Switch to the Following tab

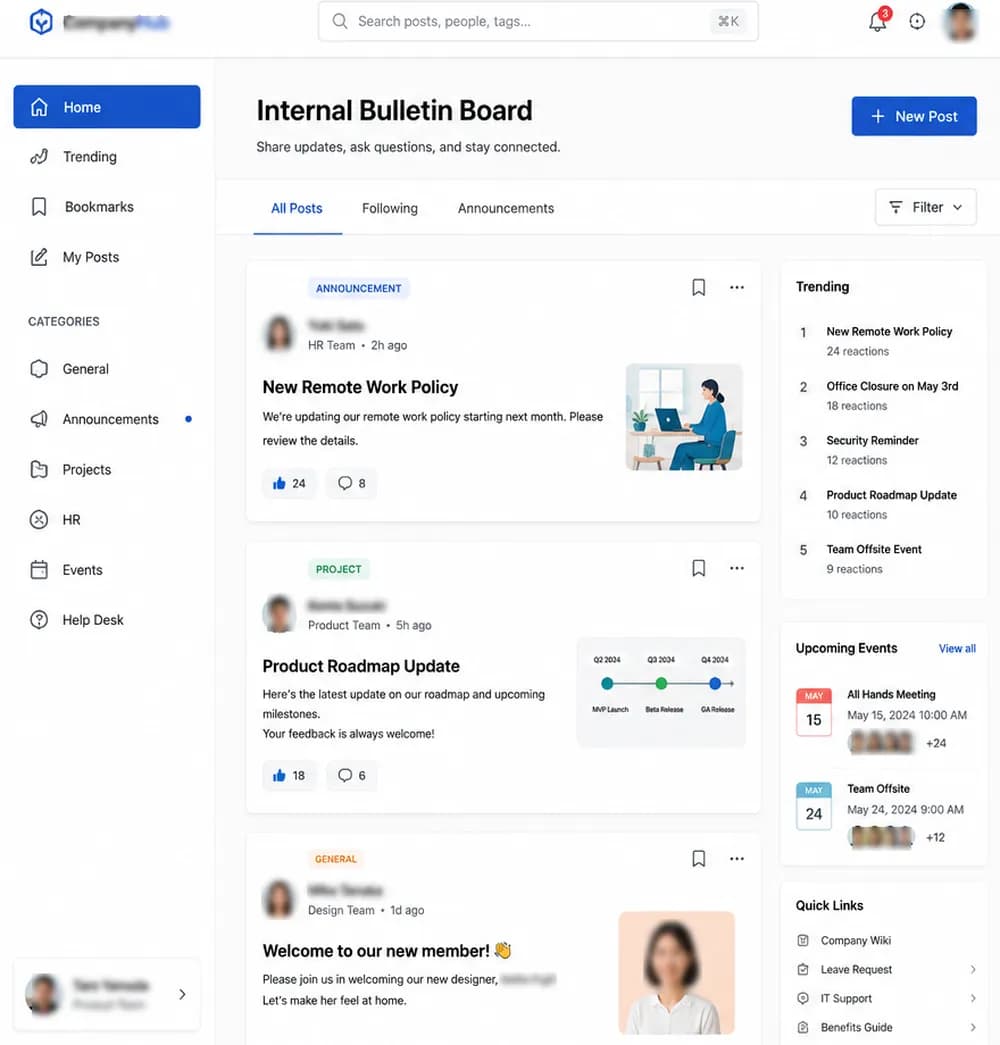coord(390,209)
